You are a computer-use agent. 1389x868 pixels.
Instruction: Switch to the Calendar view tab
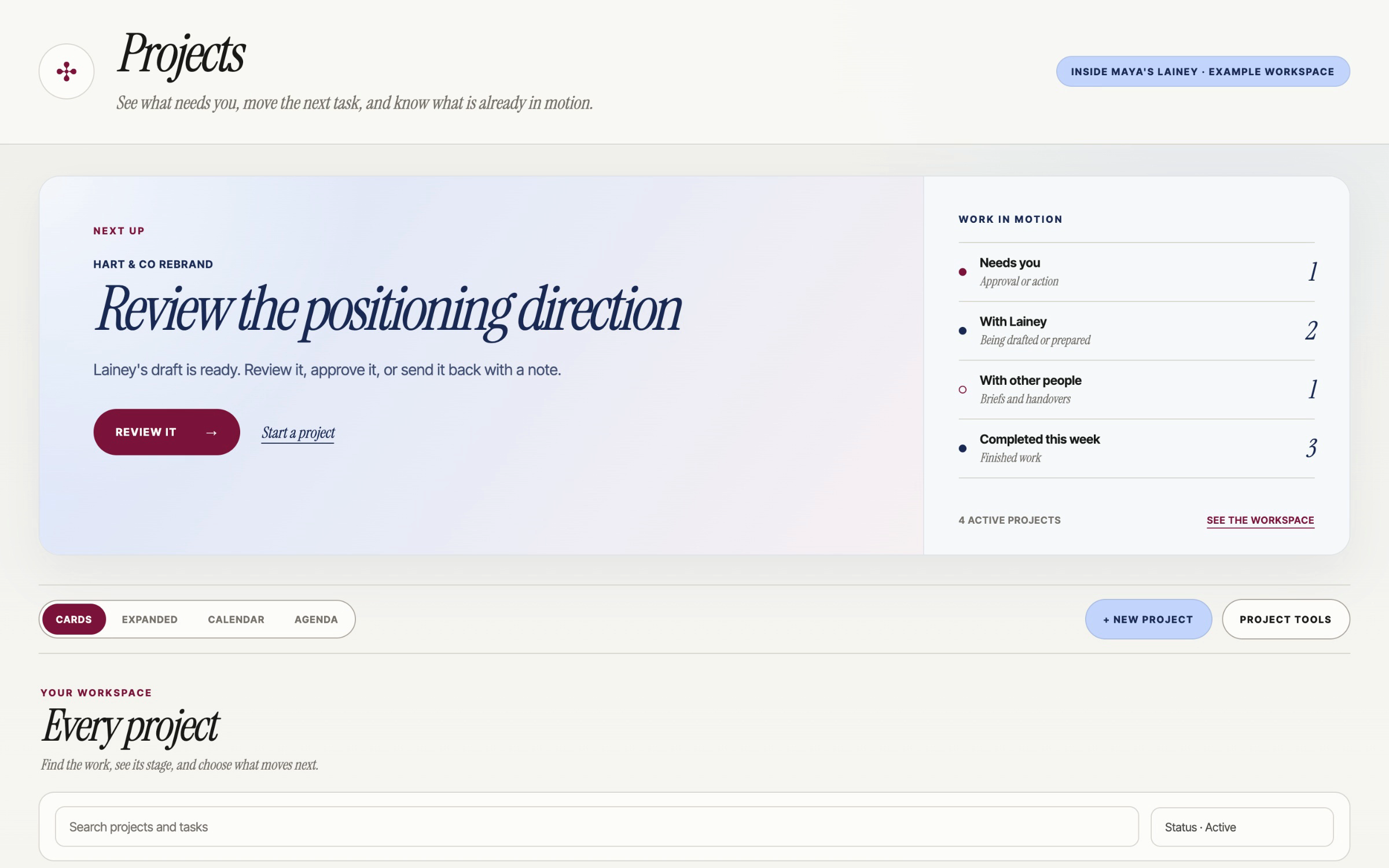[236, 619]
